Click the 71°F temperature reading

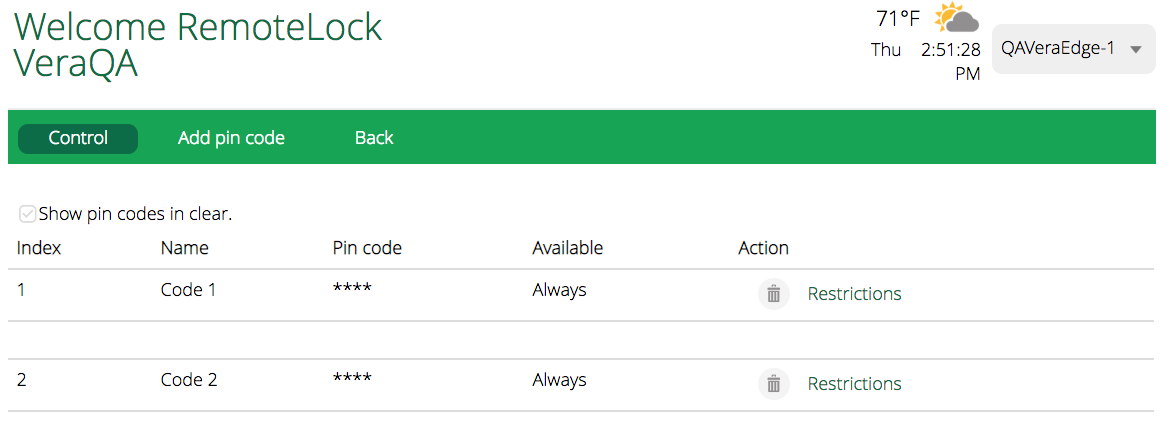[897, 19]
